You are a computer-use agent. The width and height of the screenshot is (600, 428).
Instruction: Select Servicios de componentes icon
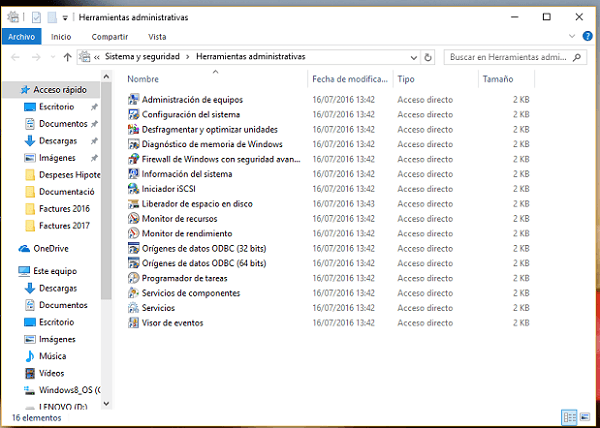click(133, 293)
